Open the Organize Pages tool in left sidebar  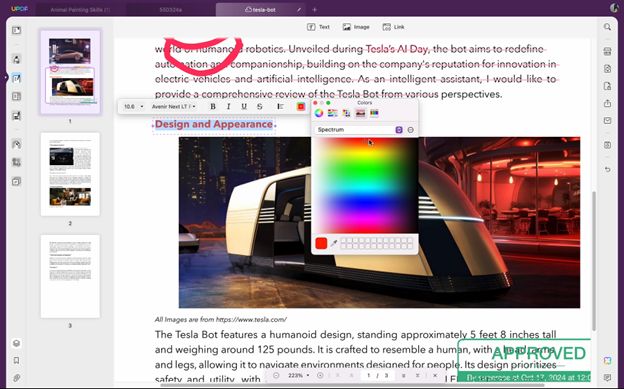(16, 97)
